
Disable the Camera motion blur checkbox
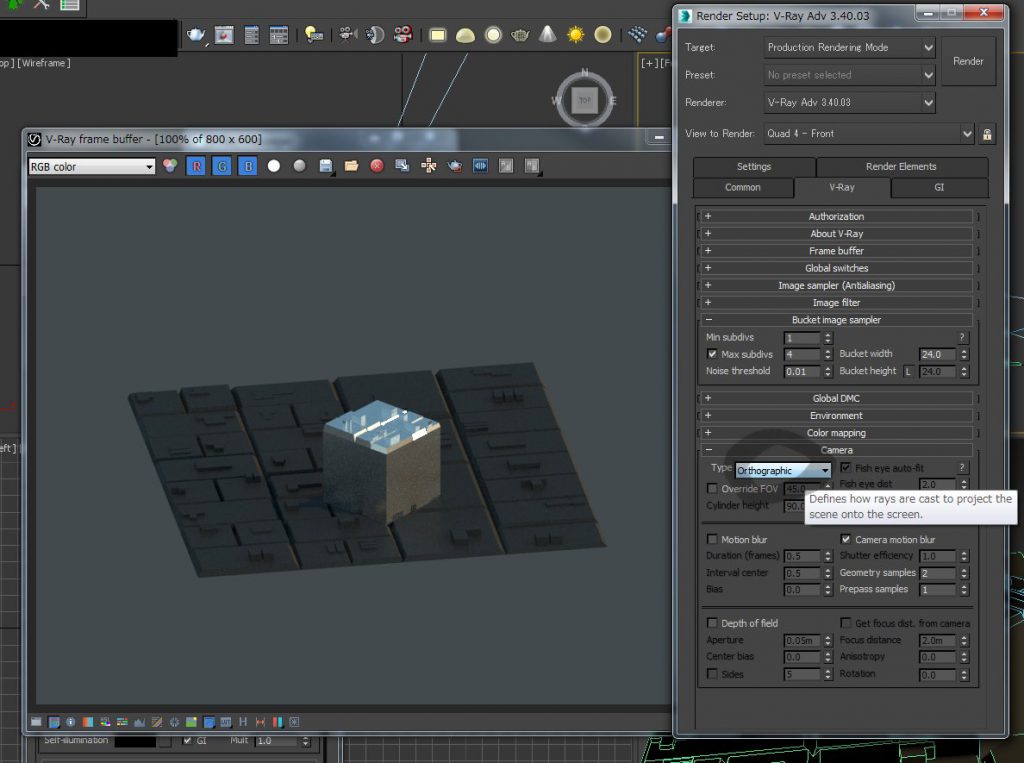click(845, 539)
